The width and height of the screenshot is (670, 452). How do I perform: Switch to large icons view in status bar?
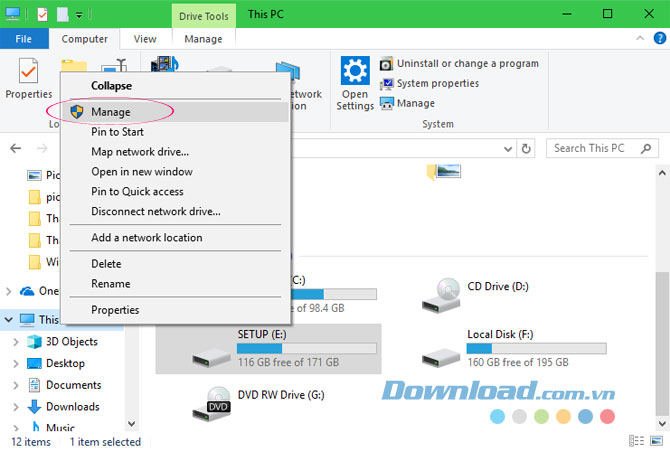656,440
